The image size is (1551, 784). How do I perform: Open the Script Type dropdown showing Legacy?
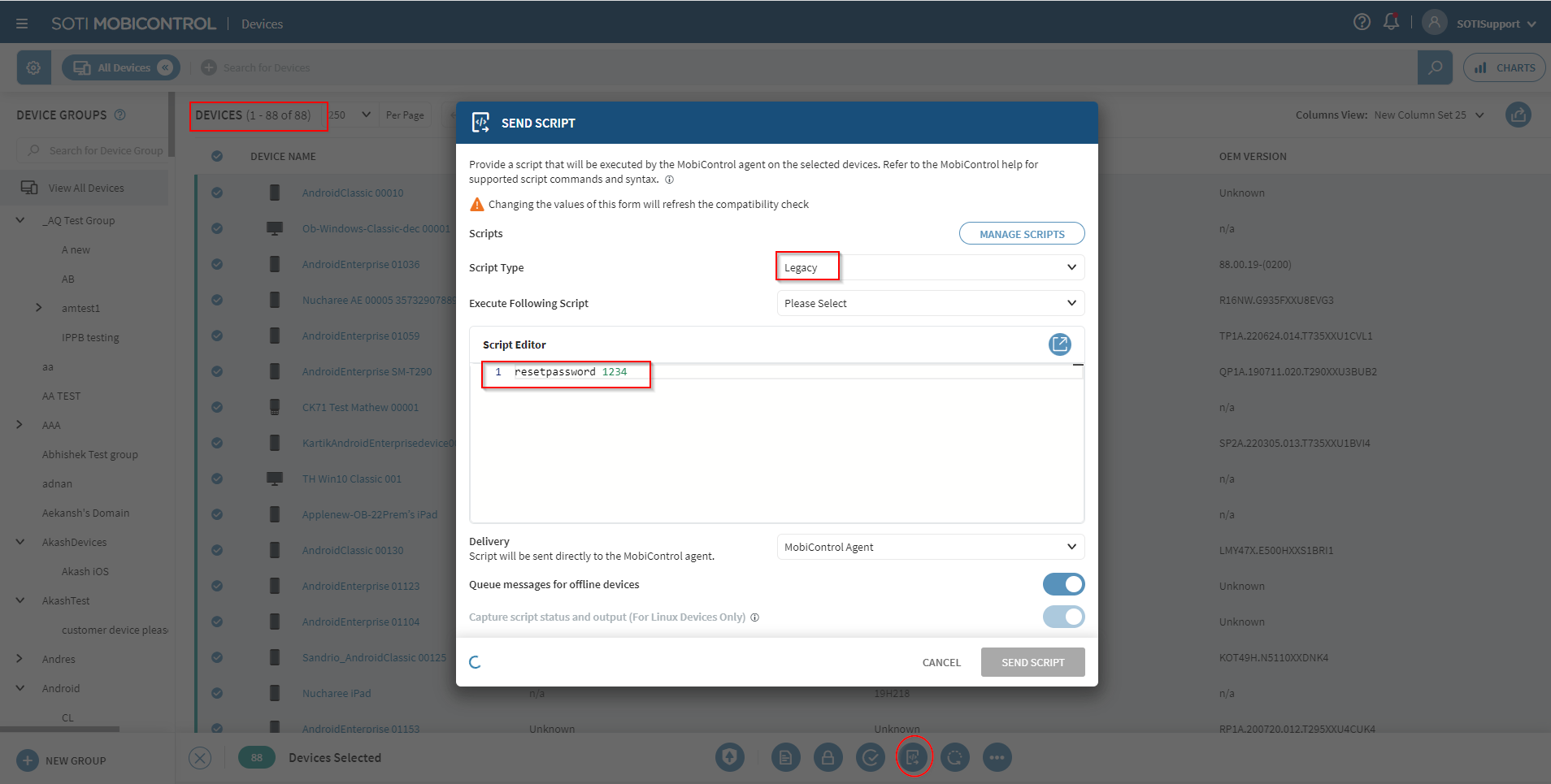(930, 267)
